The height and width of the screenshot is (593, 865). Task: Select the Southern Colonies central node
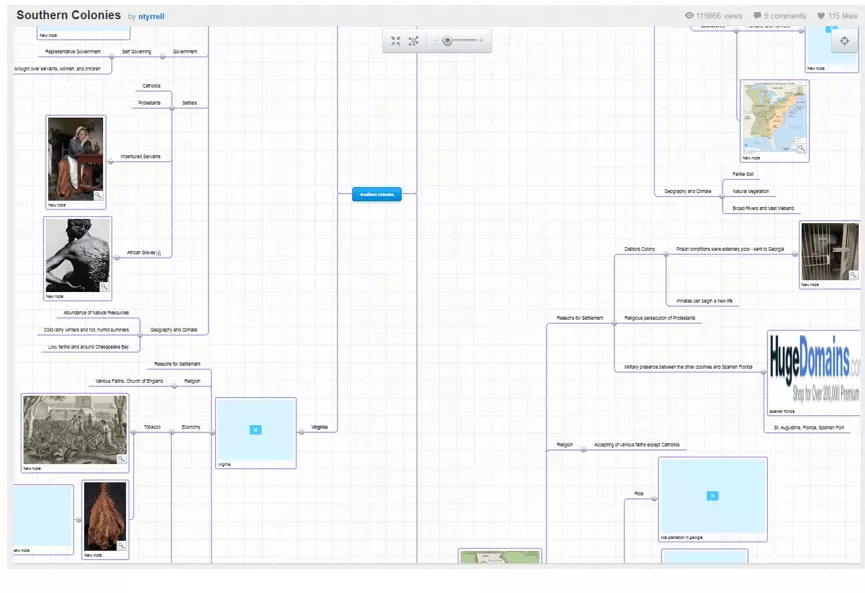coord(377,194)
